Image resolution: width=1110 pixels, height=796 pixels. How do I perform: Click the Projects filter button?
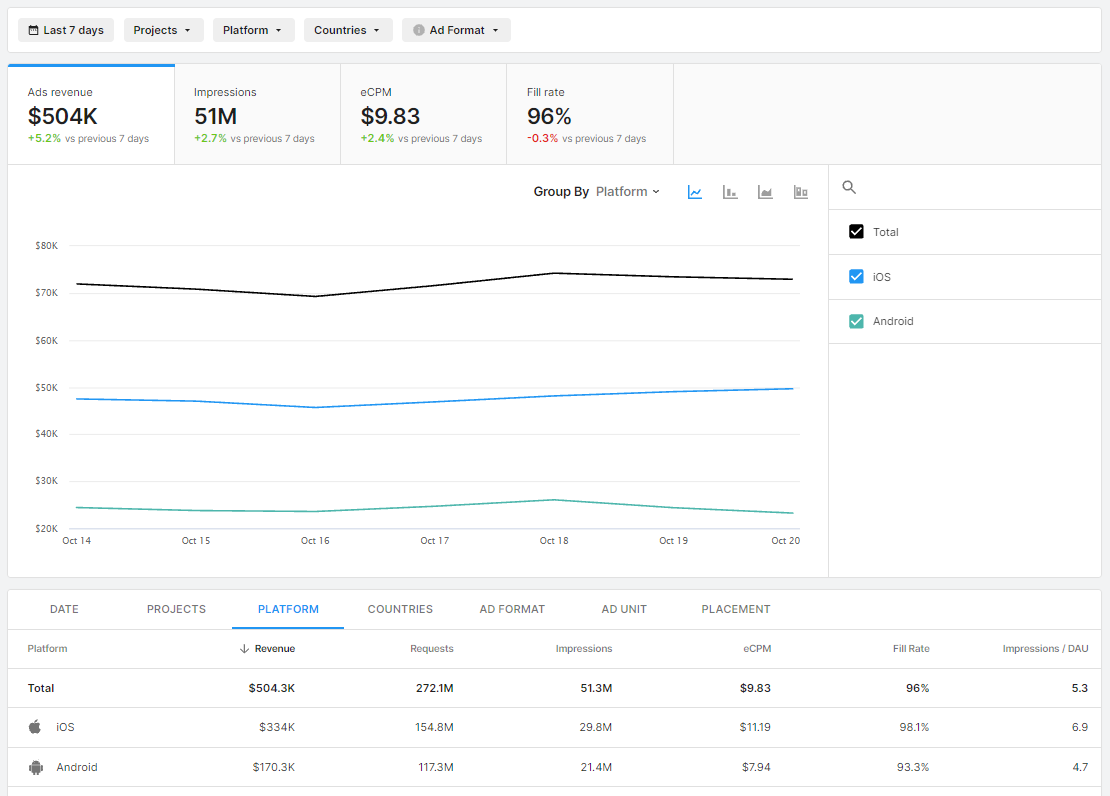[x=163, y=30]
